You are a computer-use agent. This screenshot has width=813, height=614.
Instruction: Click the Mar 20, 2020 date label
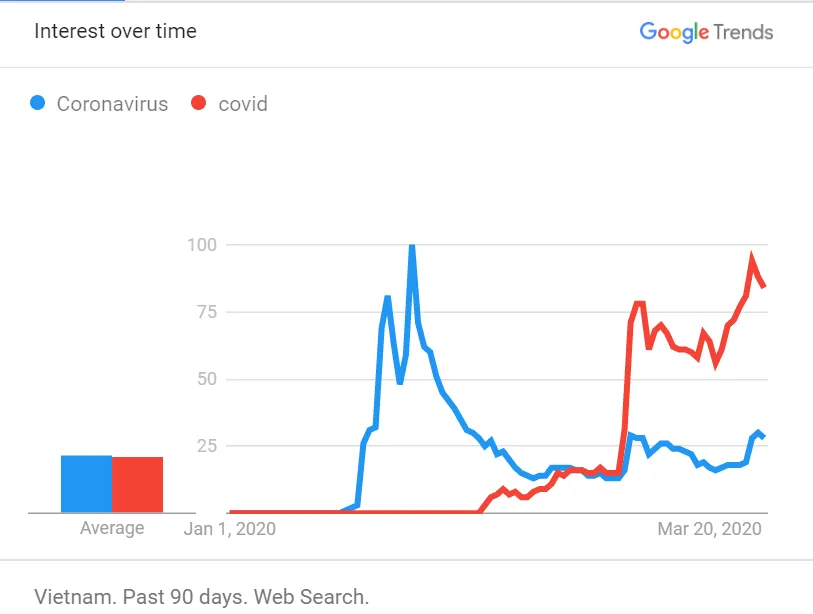pyautogui.click(x=709, y=528)
